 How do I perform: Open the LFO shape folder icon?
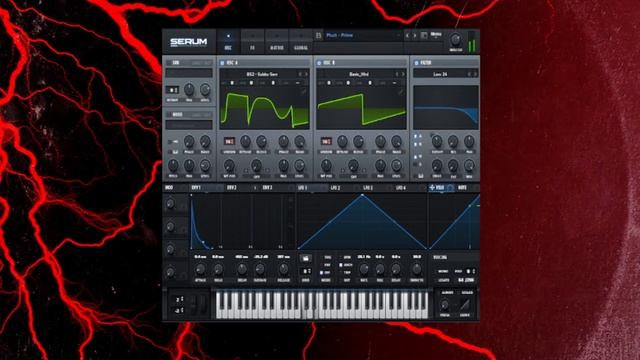(305, 258)
